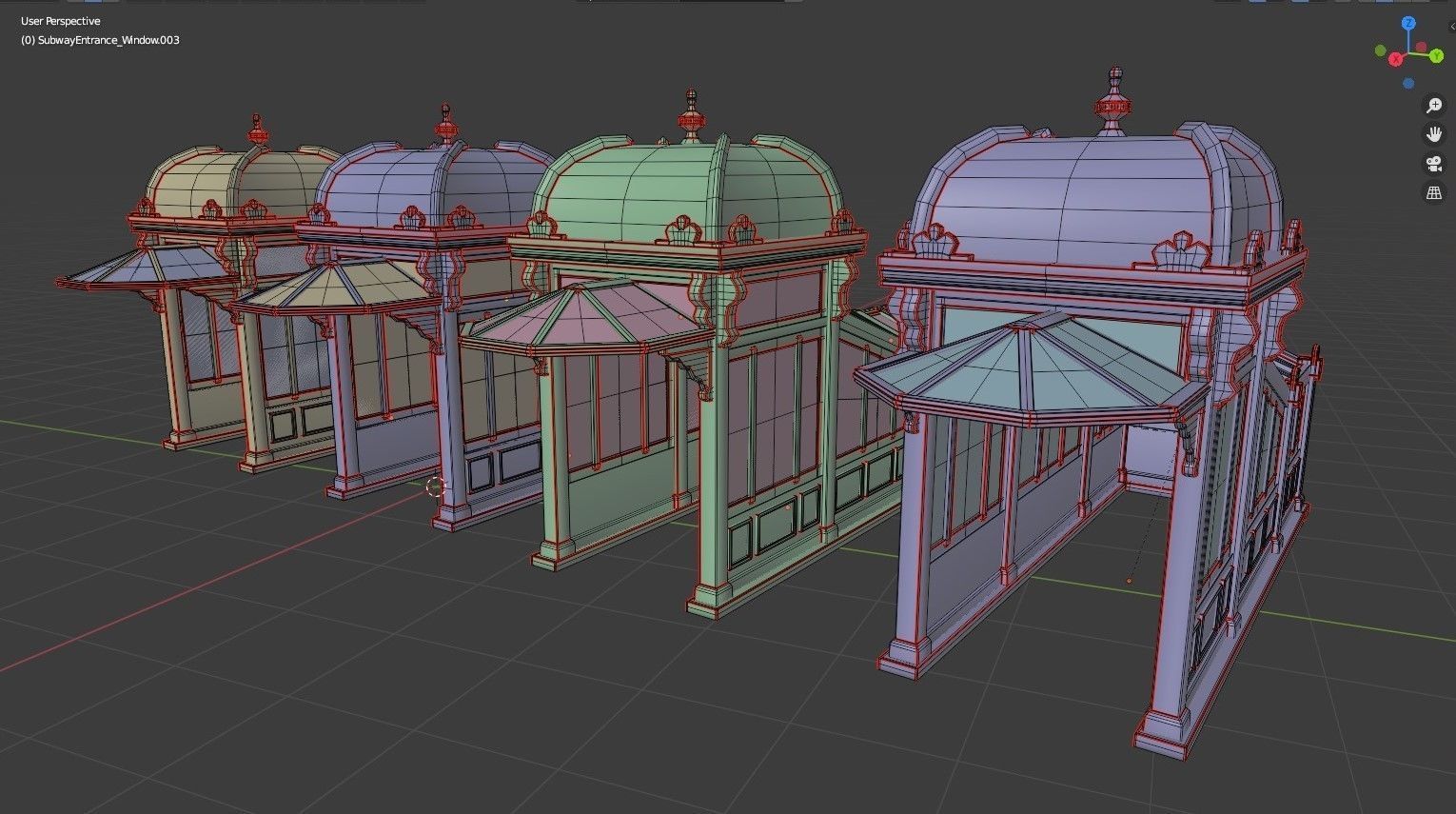Snap view to negative X dark-red dot
Image resolution: width=1456 pixels, height=814 pixels.
click(1421, 47)
